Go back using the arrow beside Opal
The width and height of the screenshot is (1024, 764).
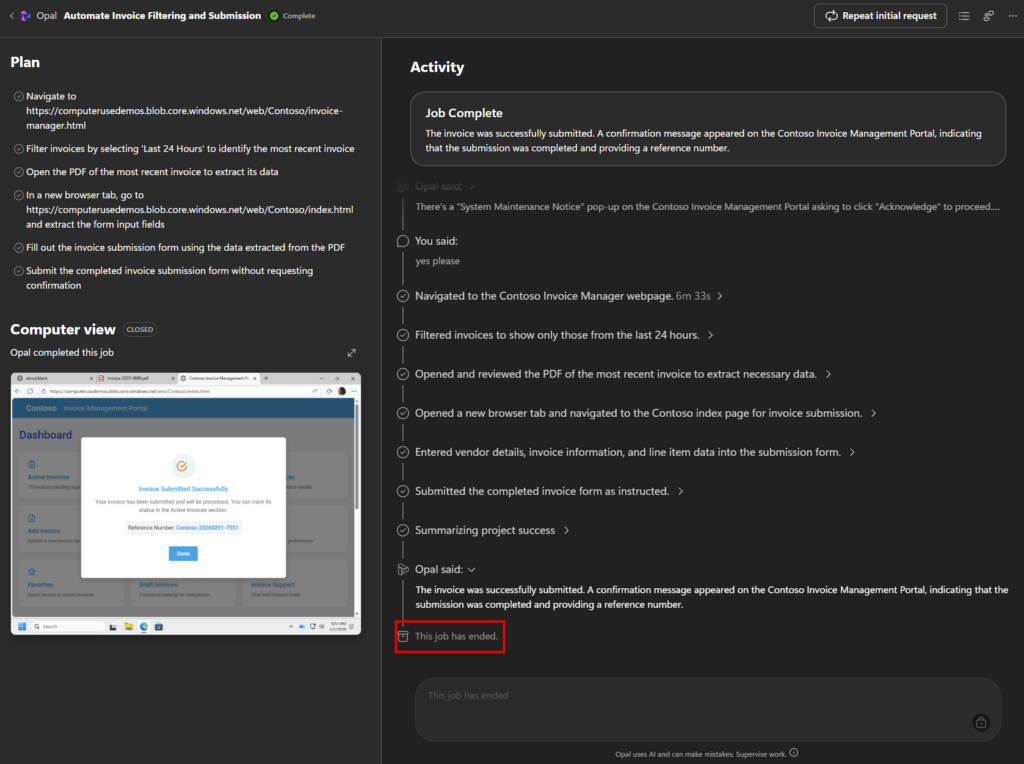(x=12, y=16)
